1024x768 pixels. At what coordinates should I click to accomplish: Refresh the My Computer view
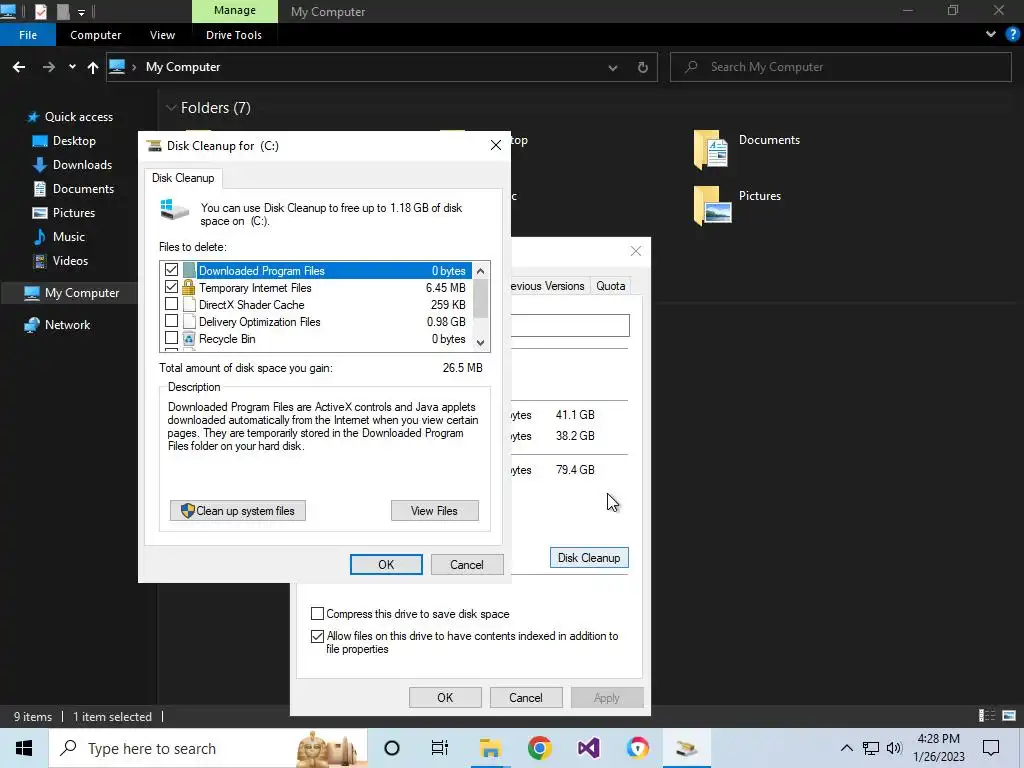pyautogui.click(x=643, y=67)
